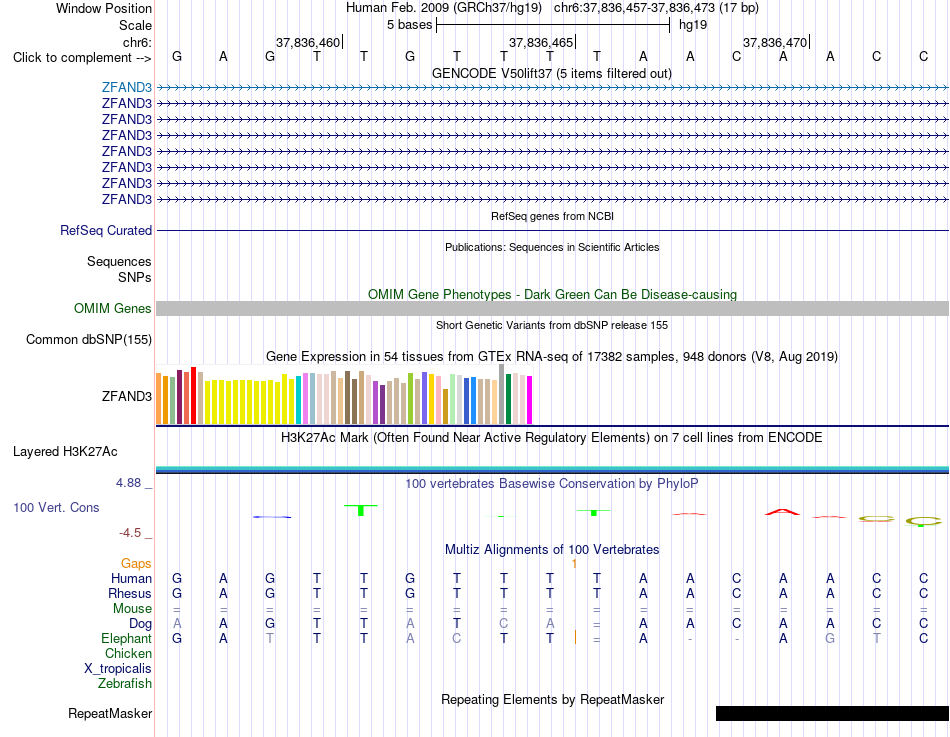Screen dimensions: 950x737
Task: Click the Dog species label
Action: point(141,624)
